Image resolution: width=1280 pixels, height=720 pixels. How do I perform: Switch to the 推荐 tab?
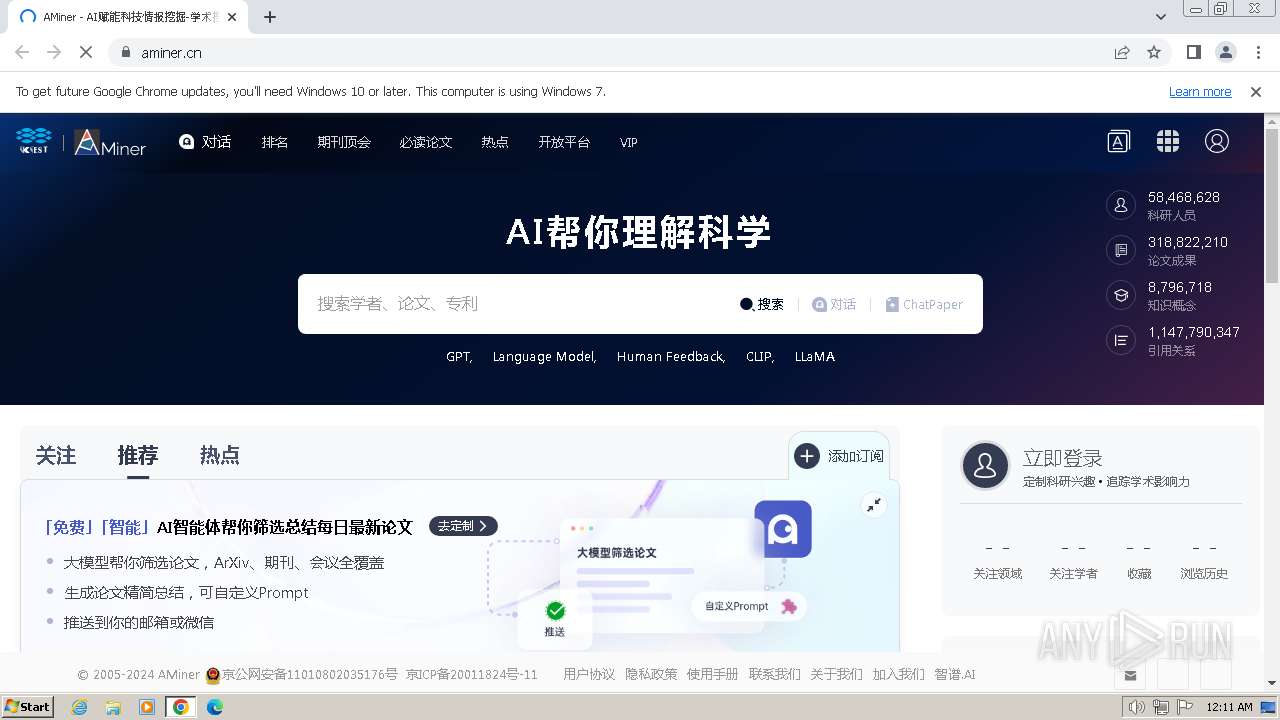(138, 455)
